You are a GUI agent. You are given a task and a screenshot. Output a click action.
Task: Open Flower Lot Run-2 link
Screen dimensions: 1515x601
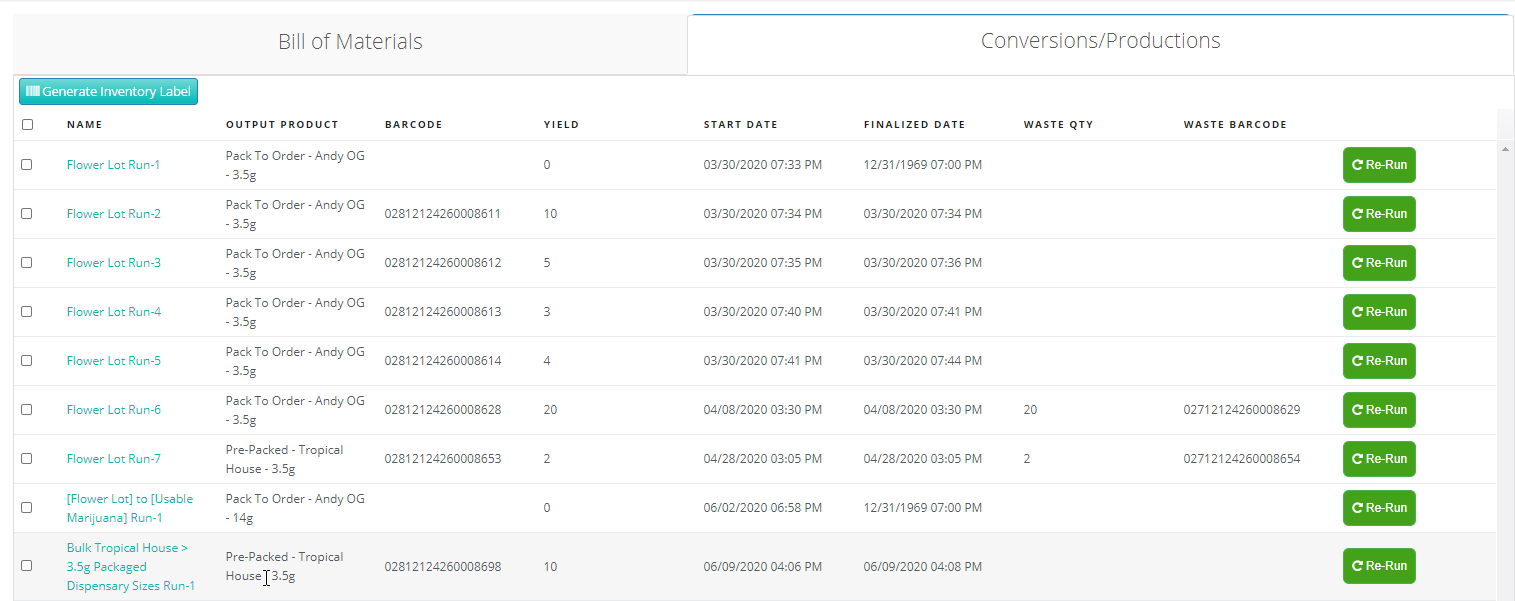[x=113, y=214]
